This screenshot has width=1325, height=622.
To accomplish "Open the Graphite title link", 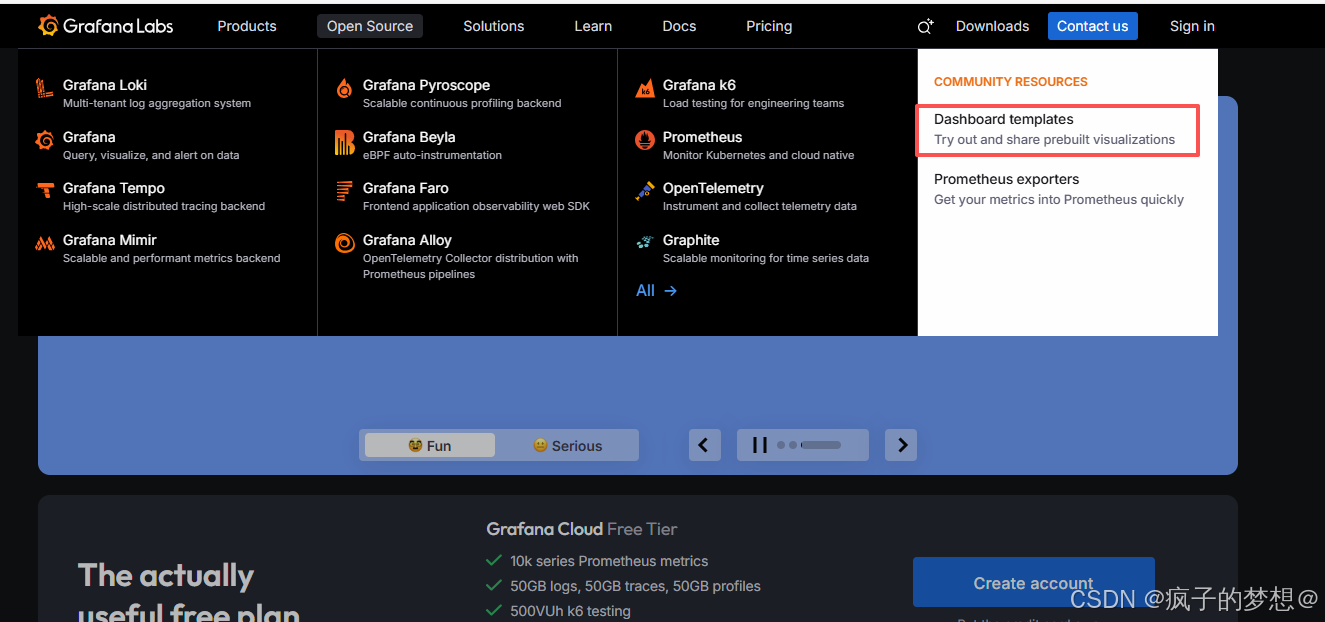I will [x=691, y=240].
